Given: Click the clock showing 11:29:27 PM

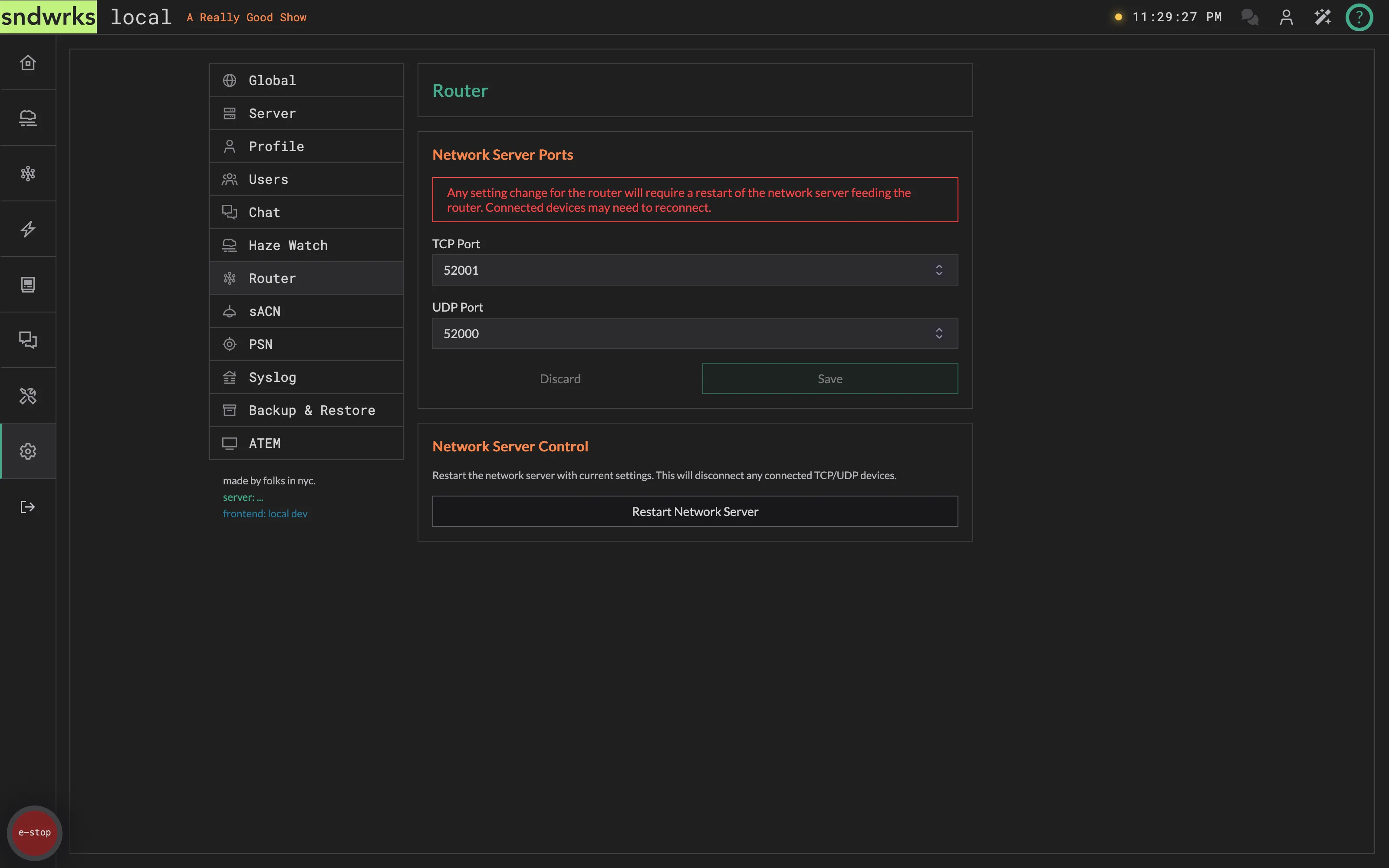Looking at the screenshot, I should pos(1177,17).
